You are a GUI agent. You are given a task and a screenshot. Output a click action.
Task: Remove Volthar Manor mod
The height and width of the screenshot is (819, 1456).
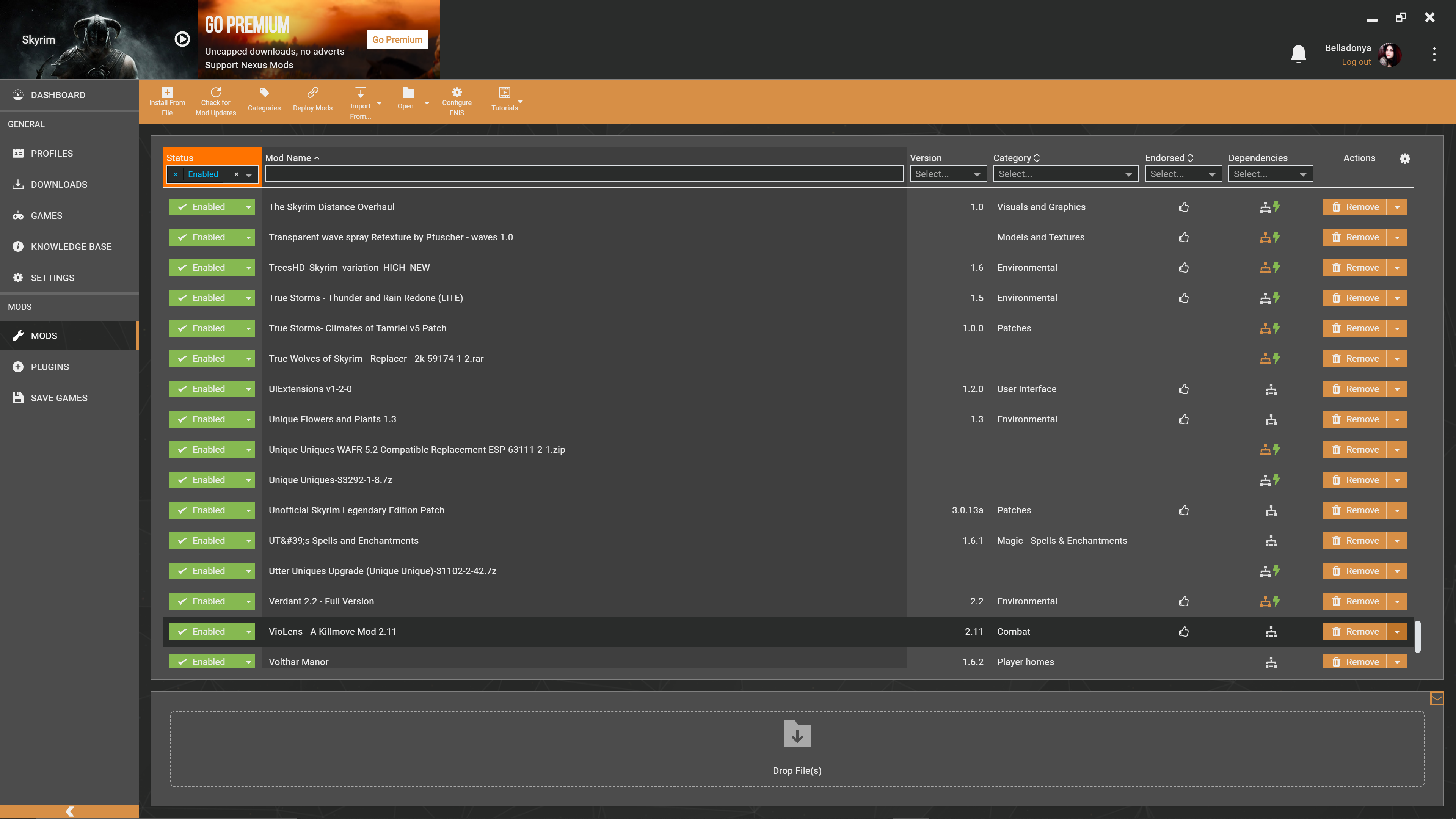[1355, 662]
